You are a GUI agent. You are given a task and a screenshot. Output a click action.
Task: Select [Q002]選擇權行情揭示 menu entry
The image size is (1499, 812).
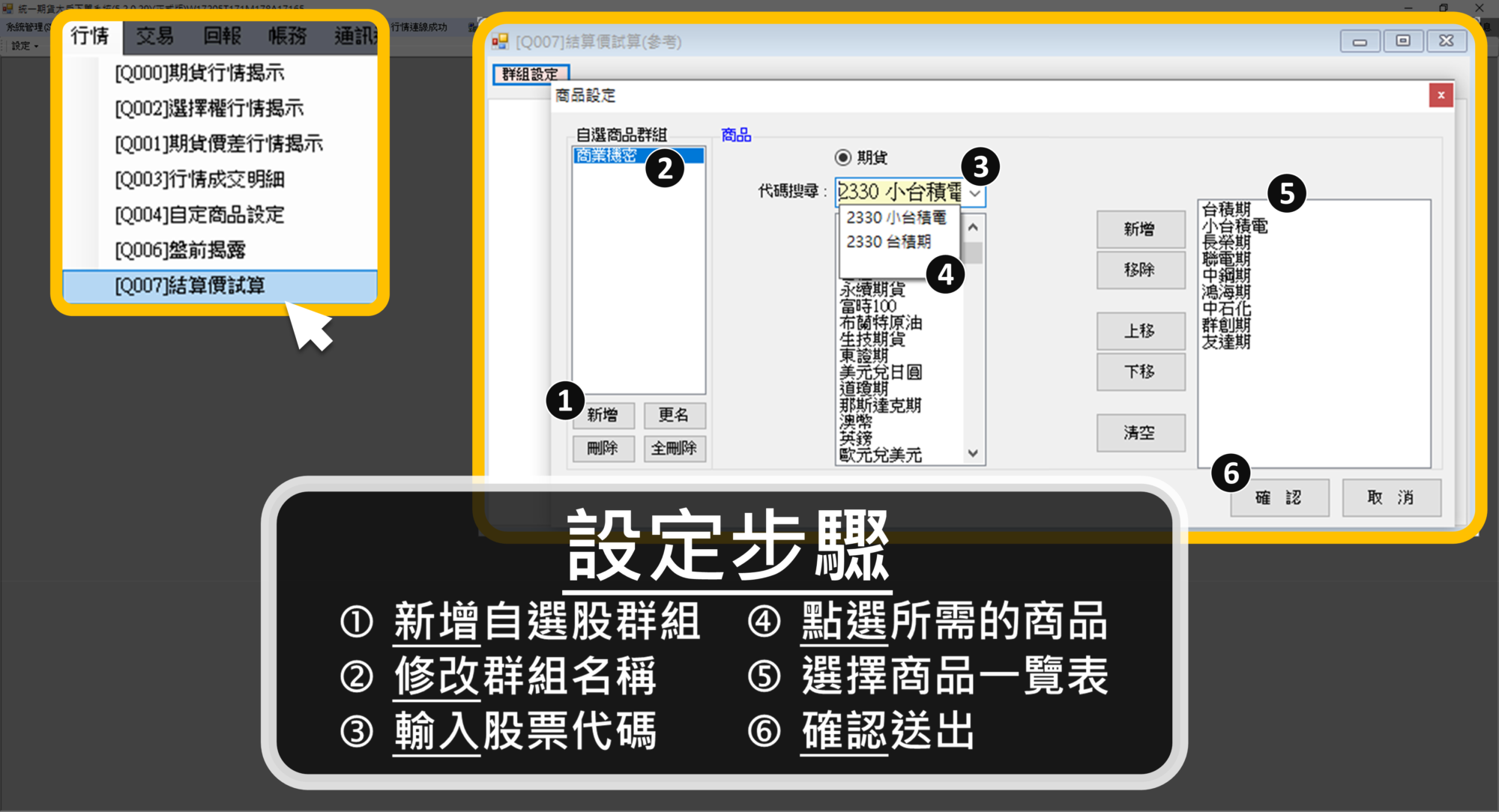pos(220,108)
